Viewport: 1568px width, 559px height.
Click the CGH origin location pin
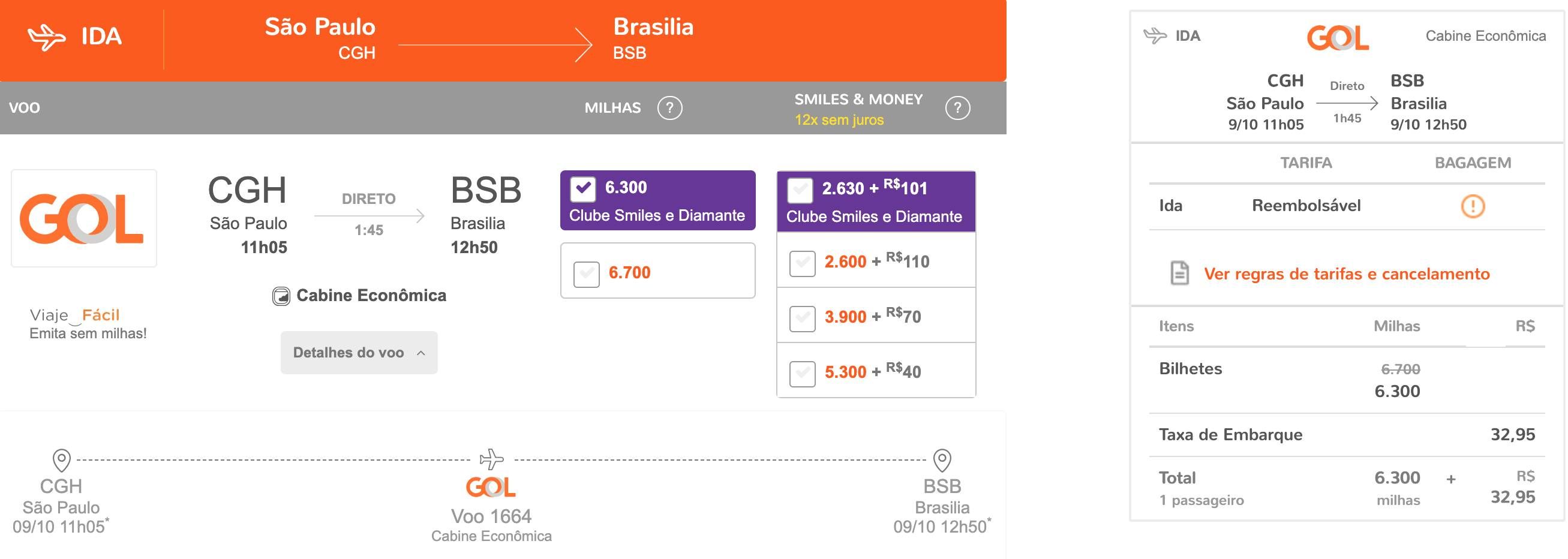click(x=61, y=461)
